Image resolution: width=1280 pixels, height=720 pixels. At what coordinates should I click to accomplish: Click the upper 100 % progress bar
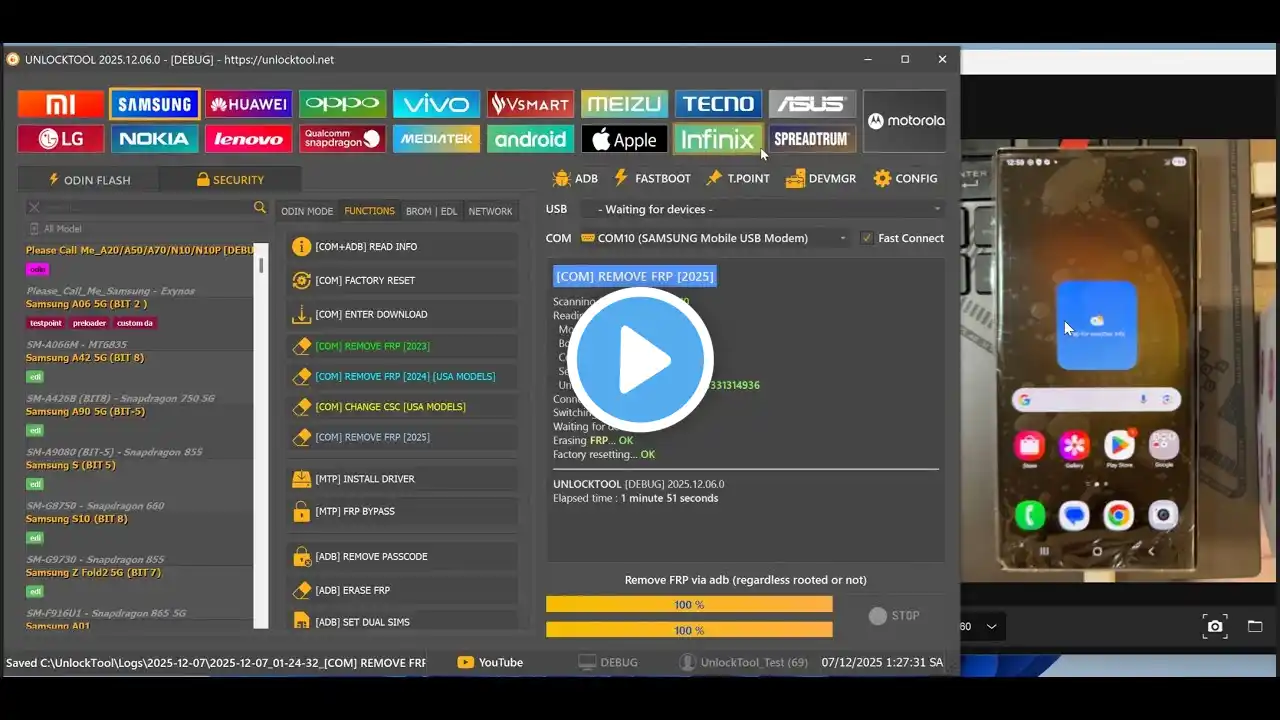tap(689, 604)
